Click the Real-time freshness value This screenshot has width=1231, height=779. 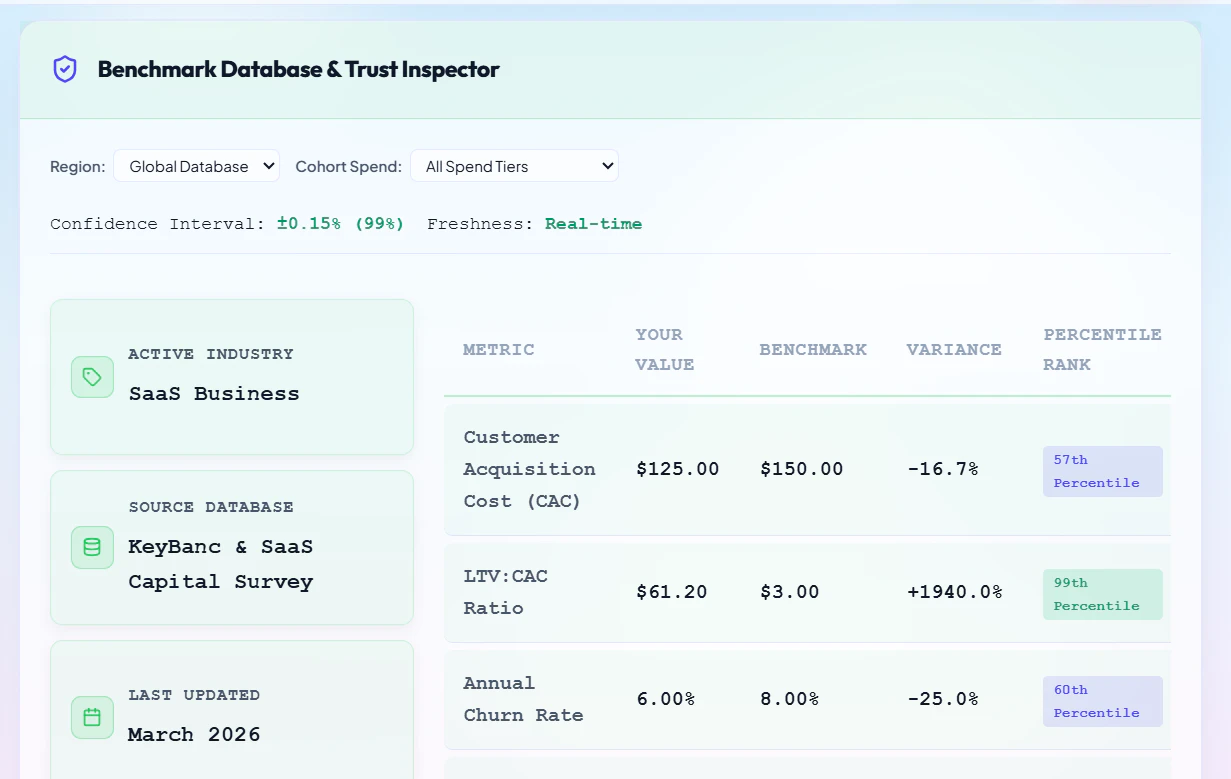[x=594, y=224]
